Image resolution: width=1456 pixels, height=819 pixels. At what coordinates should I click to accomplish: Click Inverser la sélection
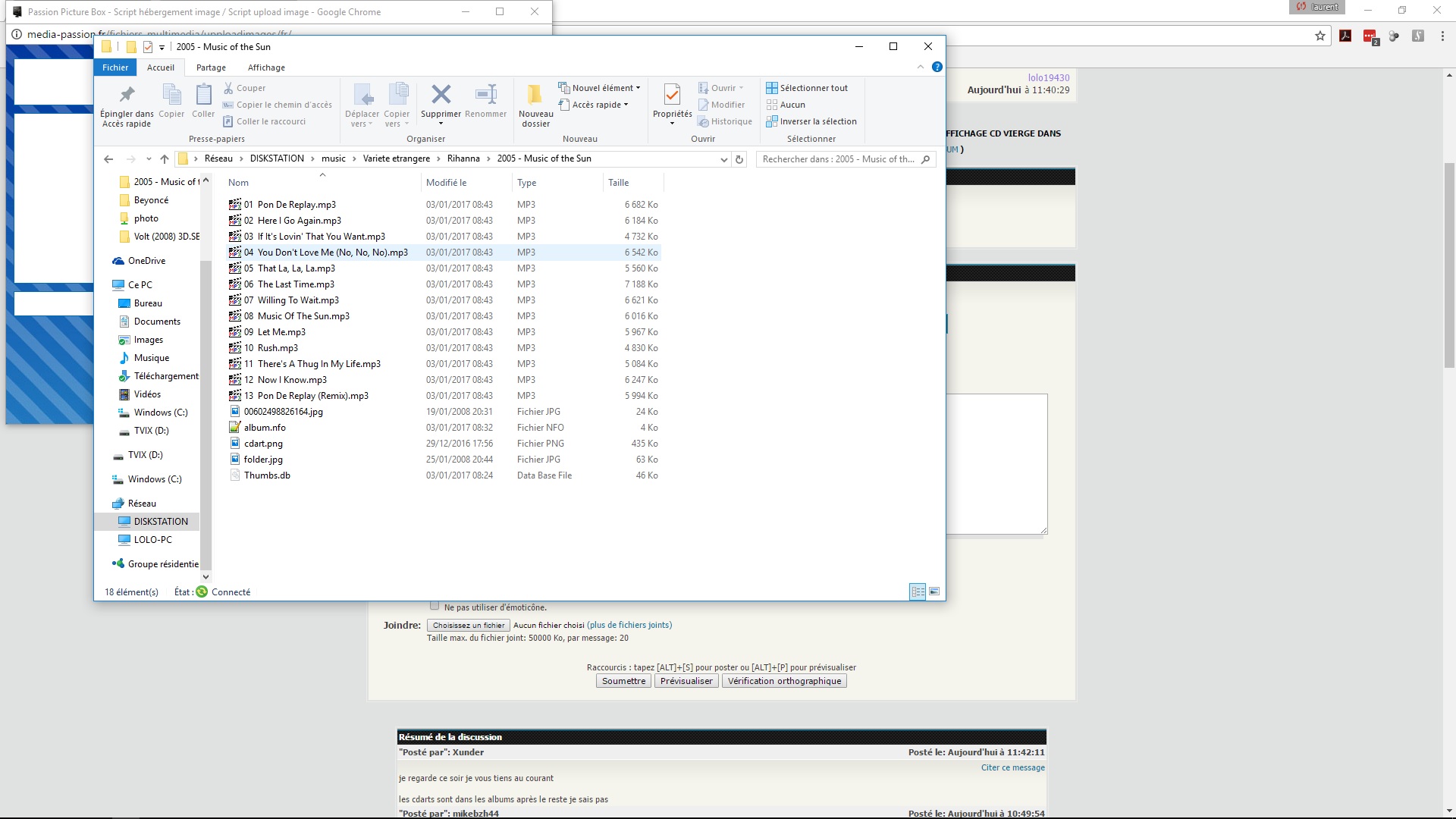click(811, 121)
